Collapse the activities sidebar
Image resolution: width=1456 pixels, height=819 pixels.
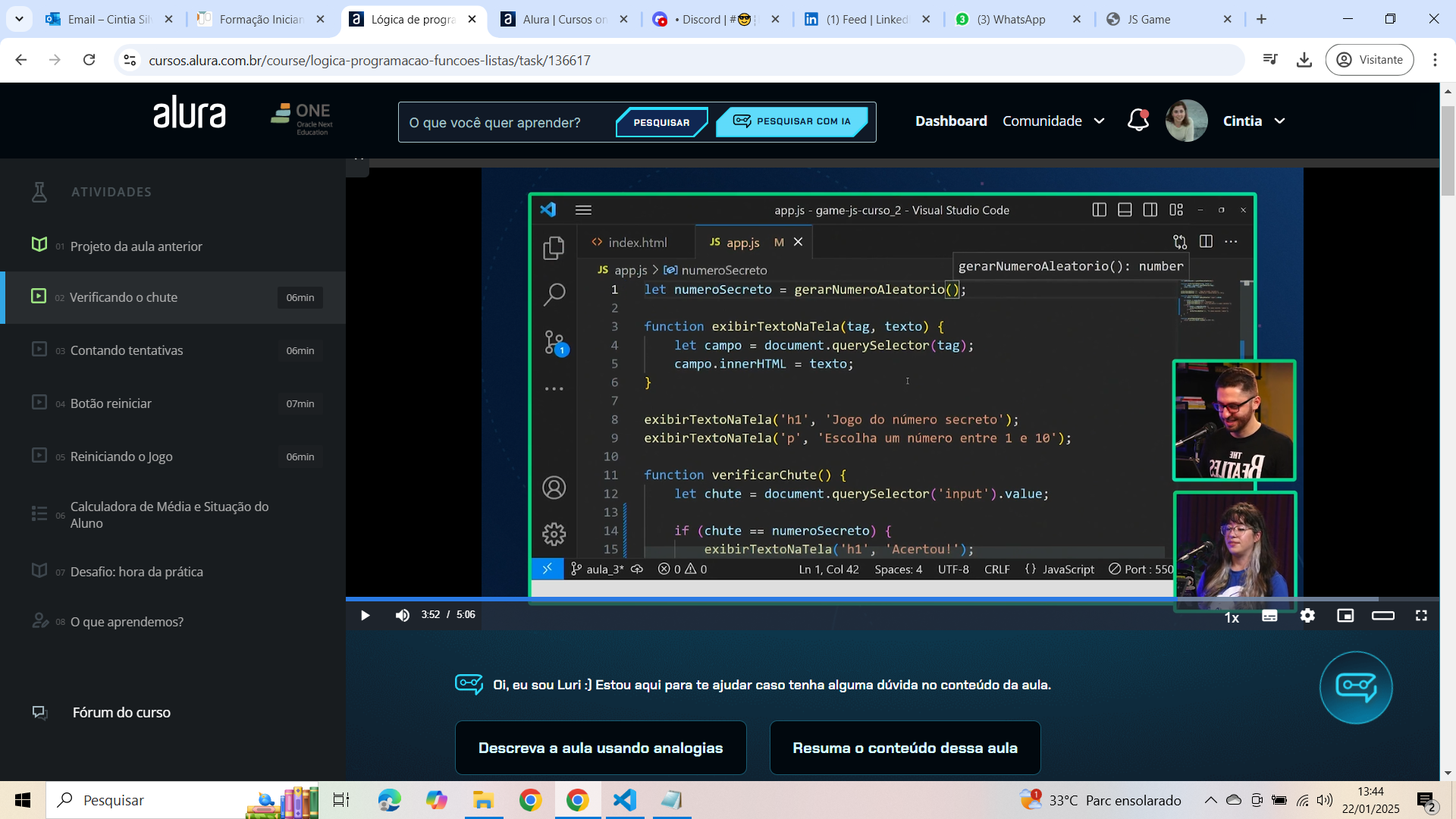(x=358, y=165)
